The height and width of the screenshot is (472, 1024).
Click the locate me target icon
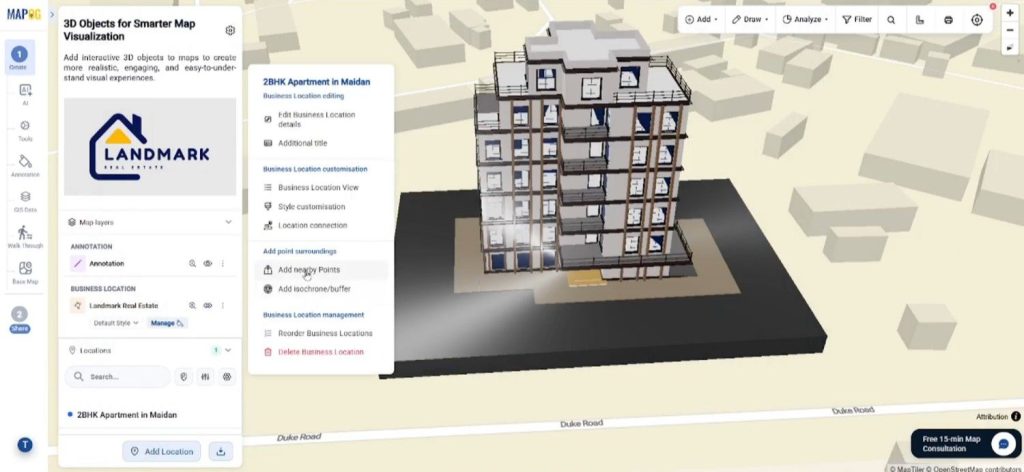(977, 20)
